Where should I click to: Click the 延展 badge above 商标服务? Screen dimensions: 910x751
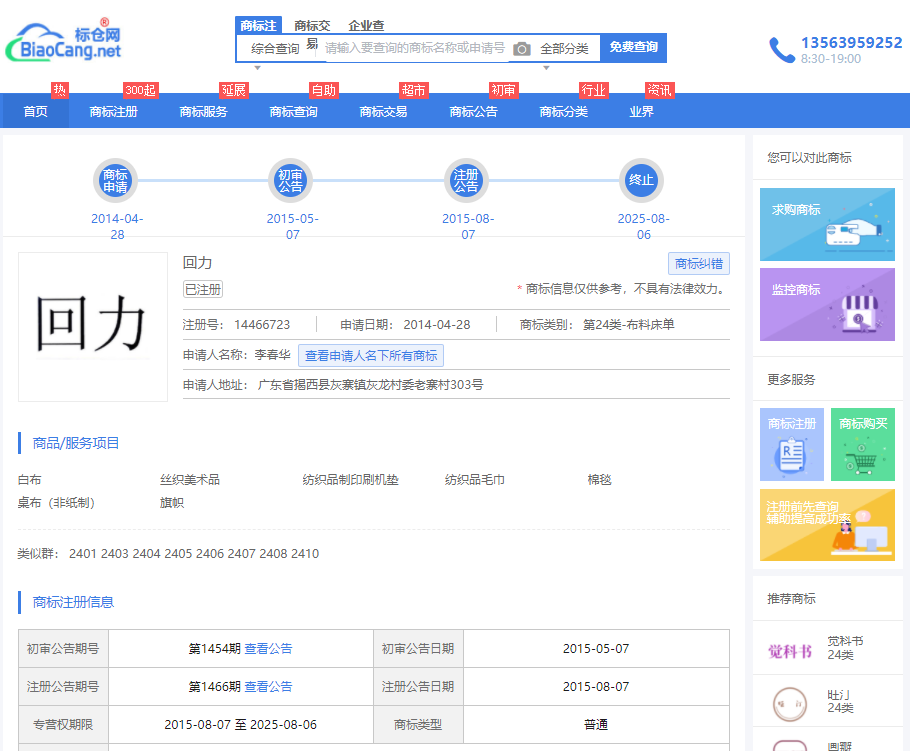coord(234,90)
